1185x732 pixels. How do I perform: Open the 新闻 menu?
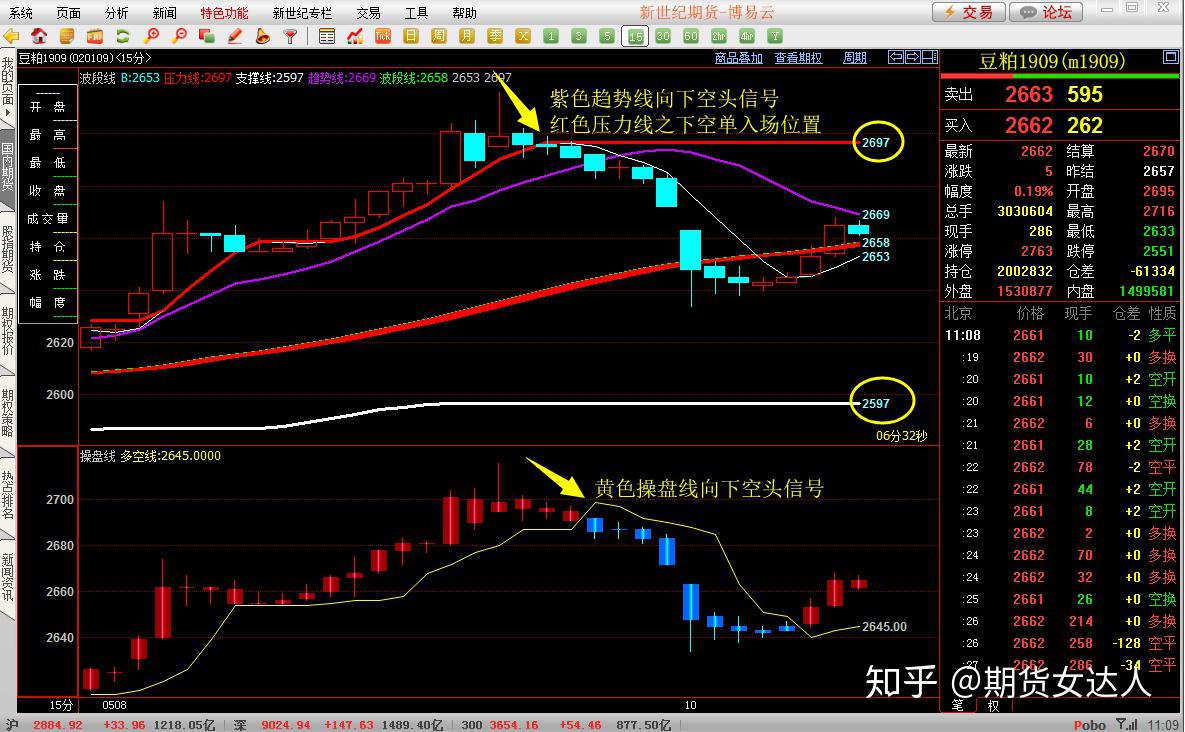164,13
